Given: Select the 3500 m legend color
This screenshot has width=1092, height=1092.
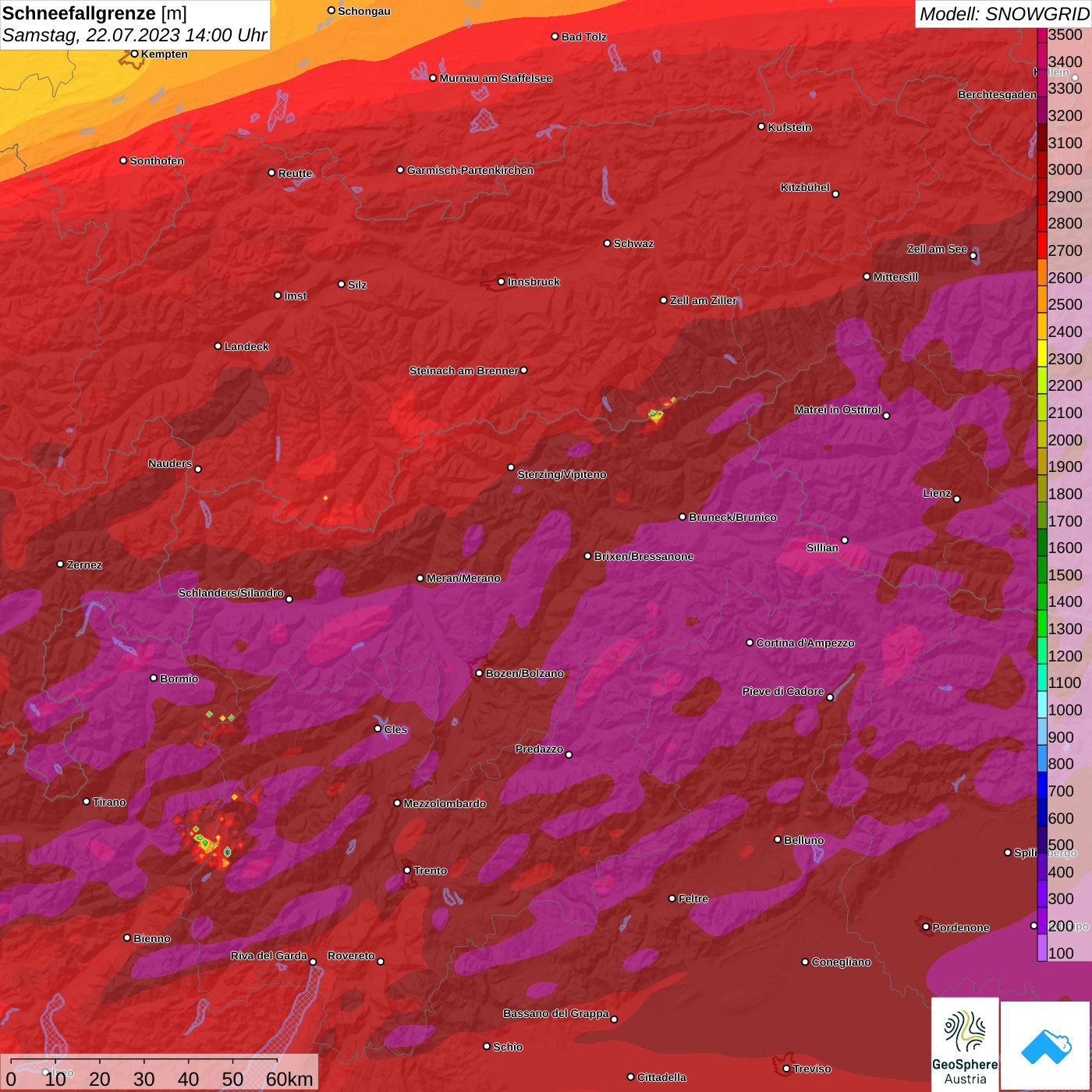Looking at the screenshot, I should 1042,35.
